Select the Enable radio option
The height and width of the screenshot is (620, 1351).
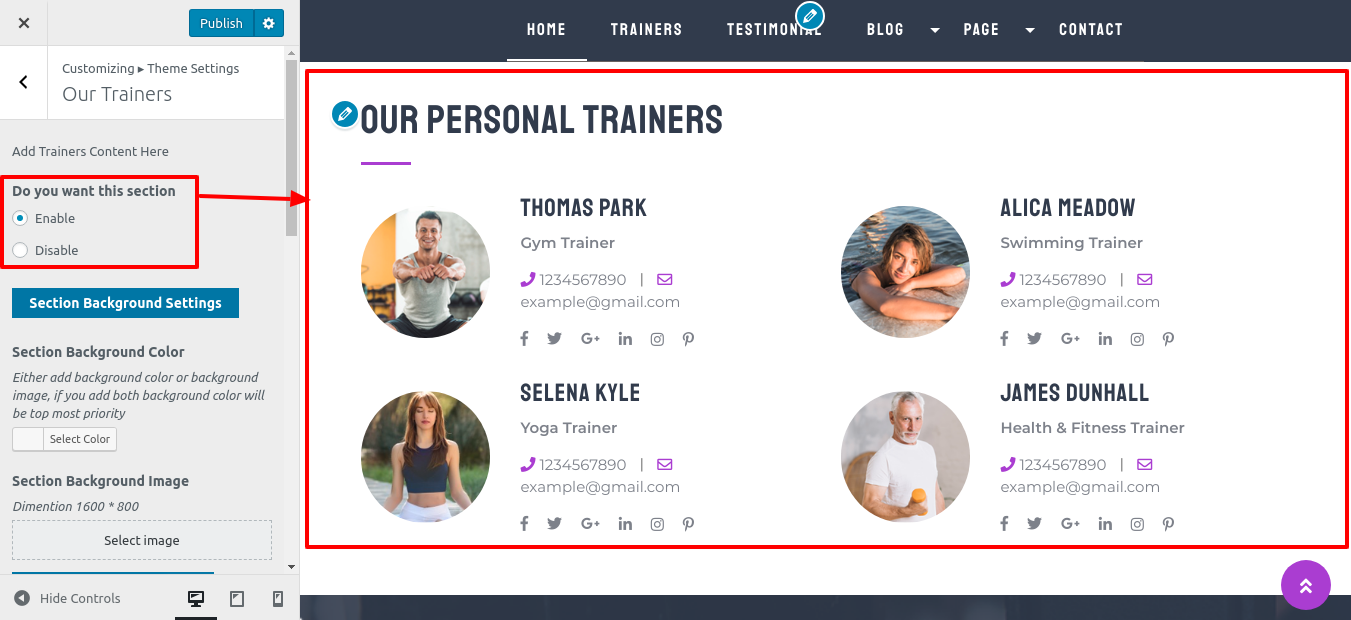(x=20, y=218)
